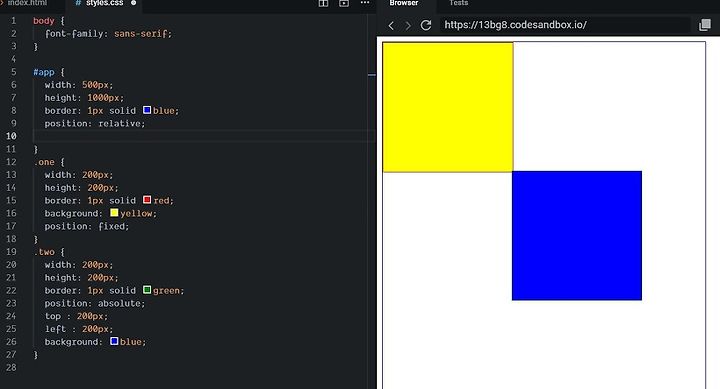Viewport: 720px width, 389px height.
Task: Open the editor more options ellipsis
Action: pyautogui.click(x=365, y=3)
